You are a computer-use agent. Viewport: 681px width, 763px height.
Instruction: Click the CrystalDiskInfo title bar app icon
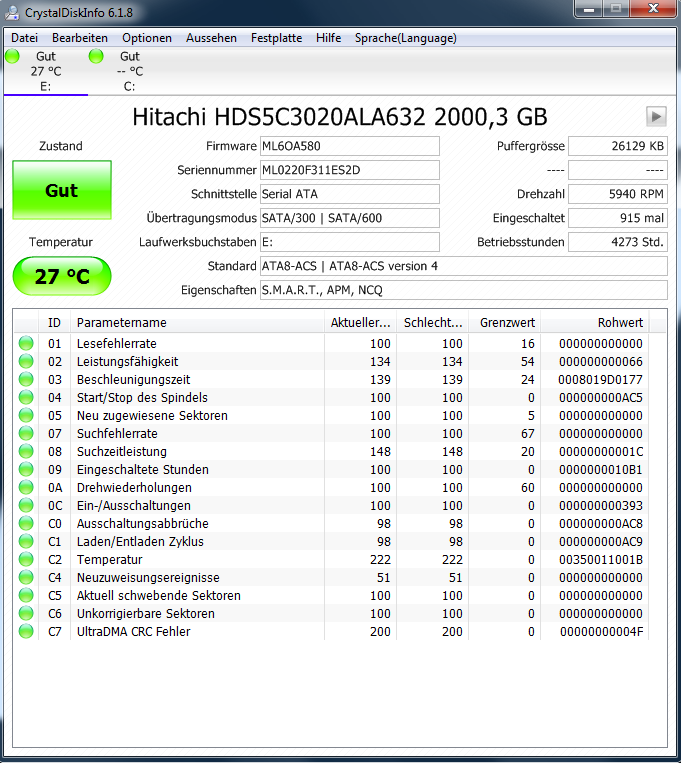12,13
